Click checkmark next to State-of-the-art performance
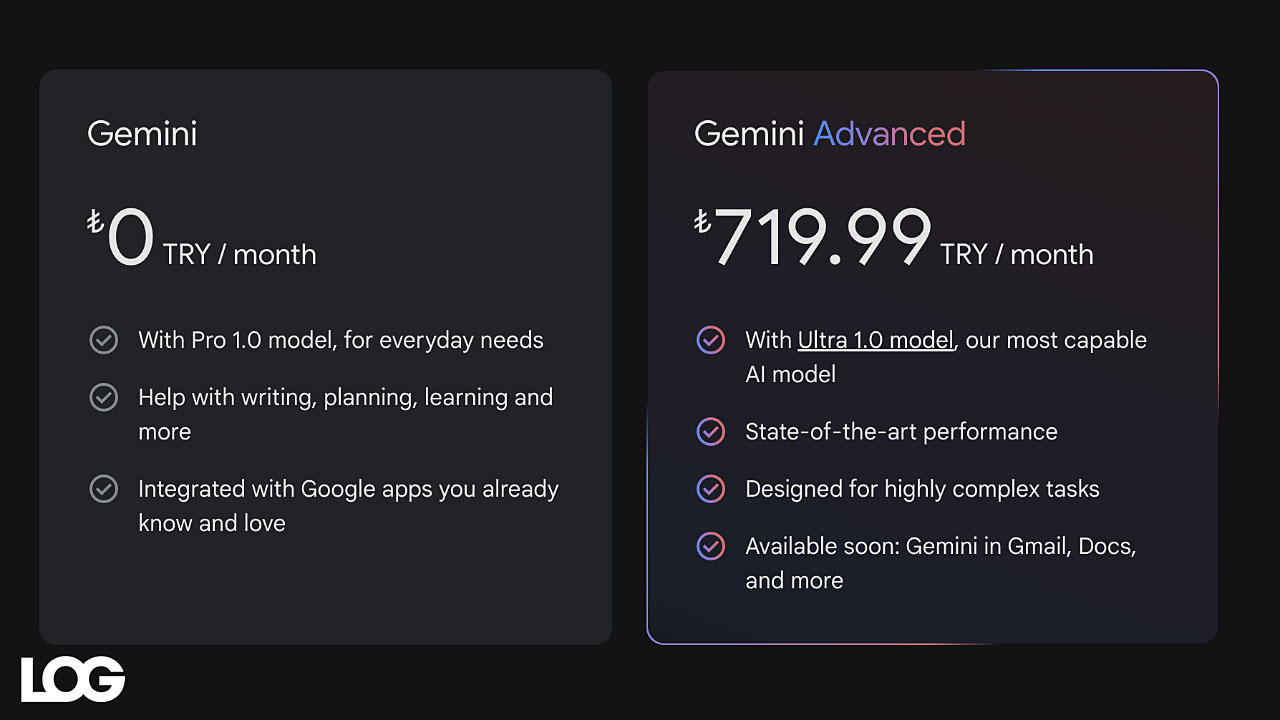The width and height of the screenshot is (1280, 720). click(711, 432)
